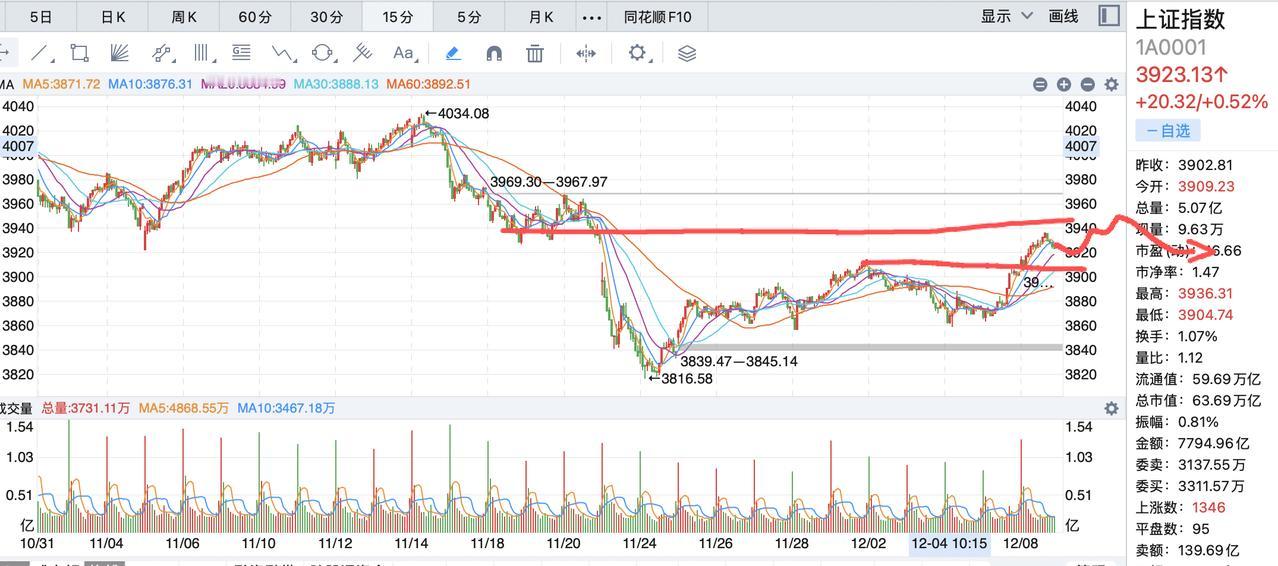Open the more periods ellipsis menu
The image size is (1278, 566).
coord(592,16)
